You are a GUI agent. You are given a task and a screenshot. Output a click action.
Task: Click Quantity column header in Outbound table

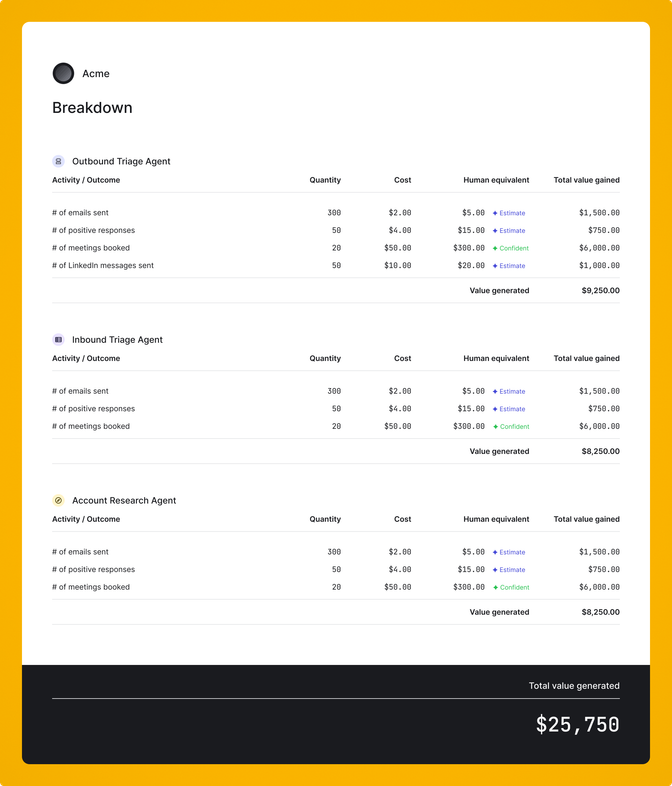click(325, 180)
